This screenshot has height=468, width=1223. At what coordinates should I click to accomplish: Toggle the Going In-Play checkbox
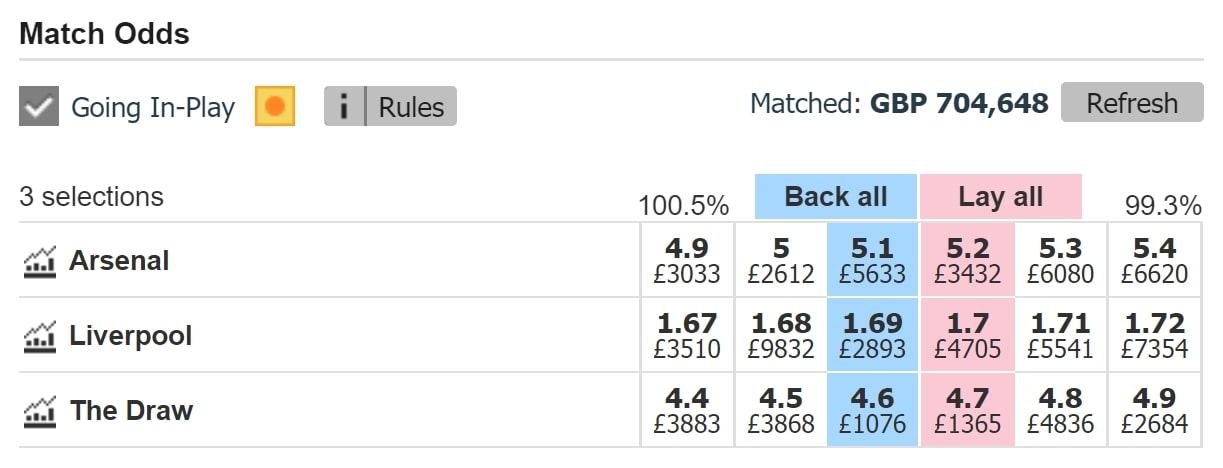[x=39, y=106]
